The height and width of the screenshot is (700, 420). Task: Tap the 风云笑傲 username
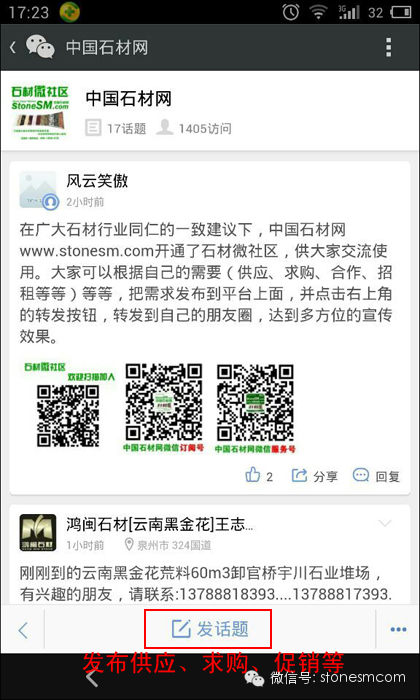coord(97,181)
